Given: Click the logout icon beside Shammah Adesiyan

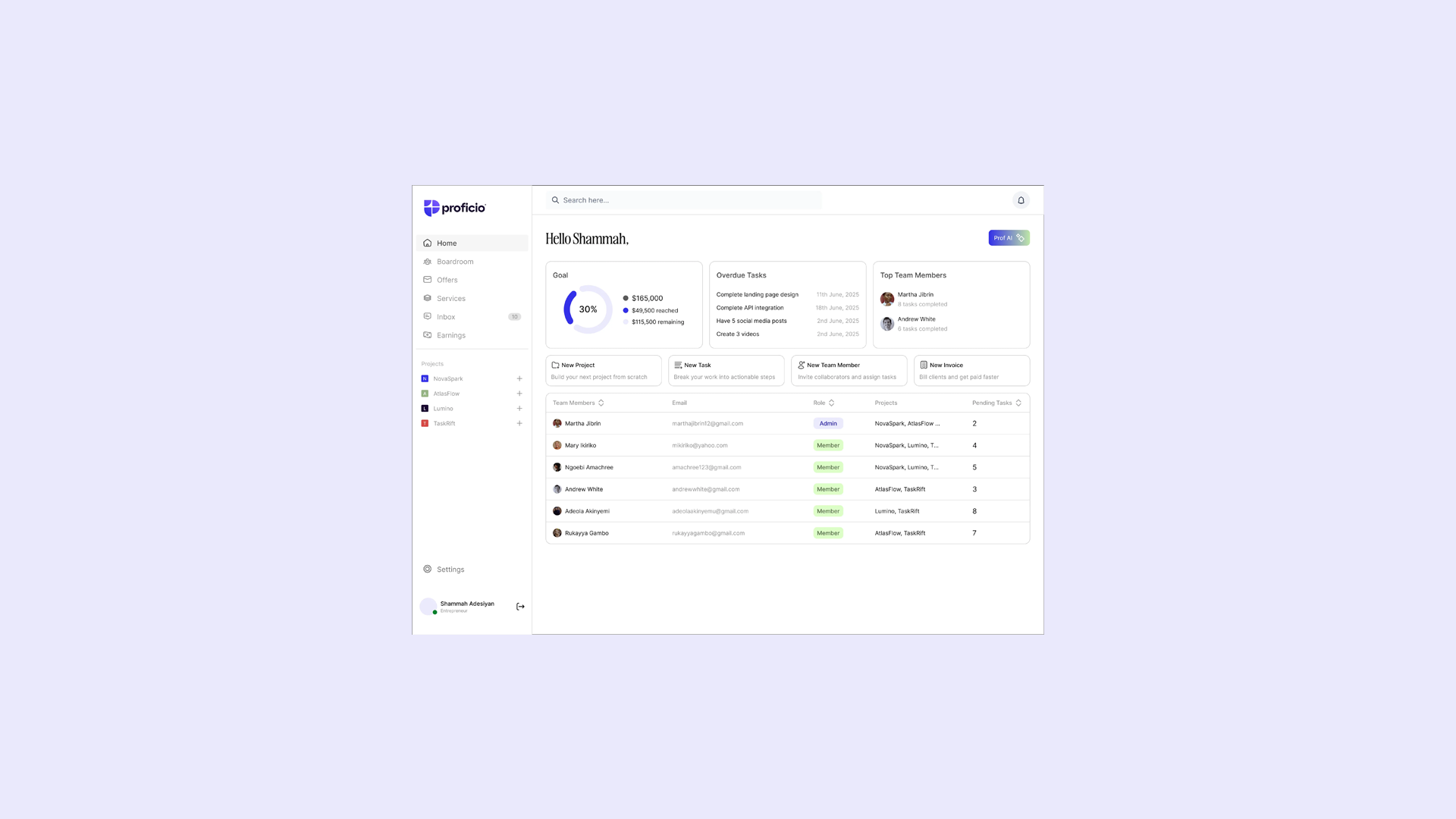Looking at the screenshot, I should 520,607.
